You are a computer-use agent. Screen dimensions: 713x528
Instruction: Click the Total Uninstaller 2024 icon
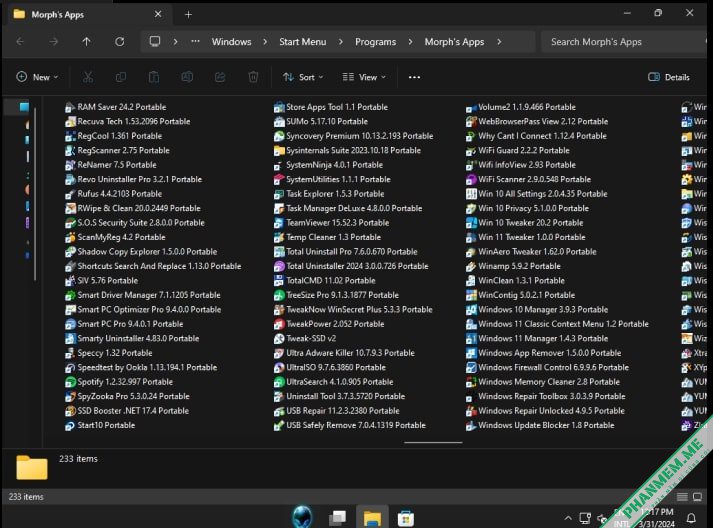coord(279,267)
